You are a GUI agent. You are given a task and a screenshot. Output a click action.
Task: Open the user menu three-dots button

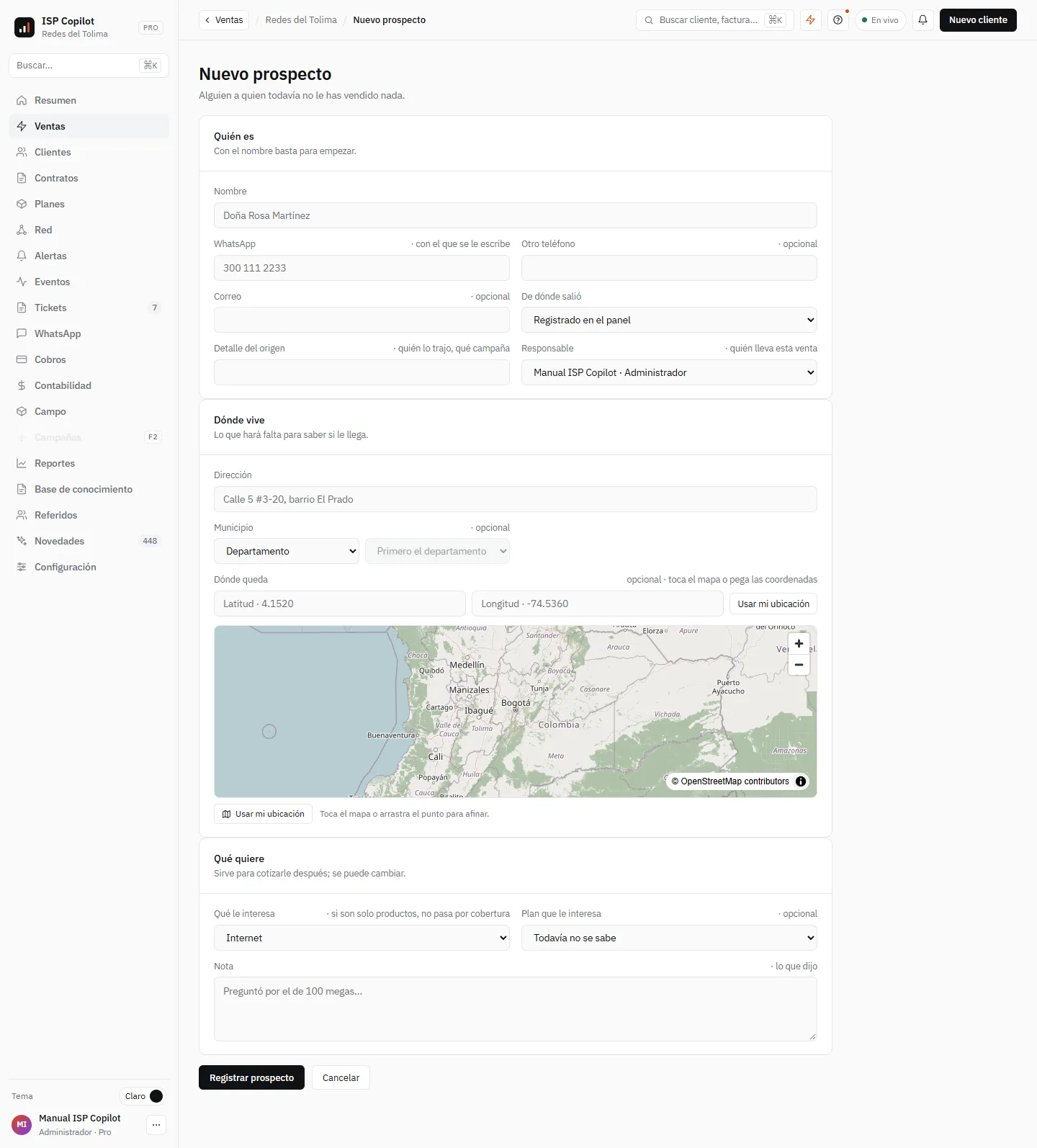coord(156,1124)
